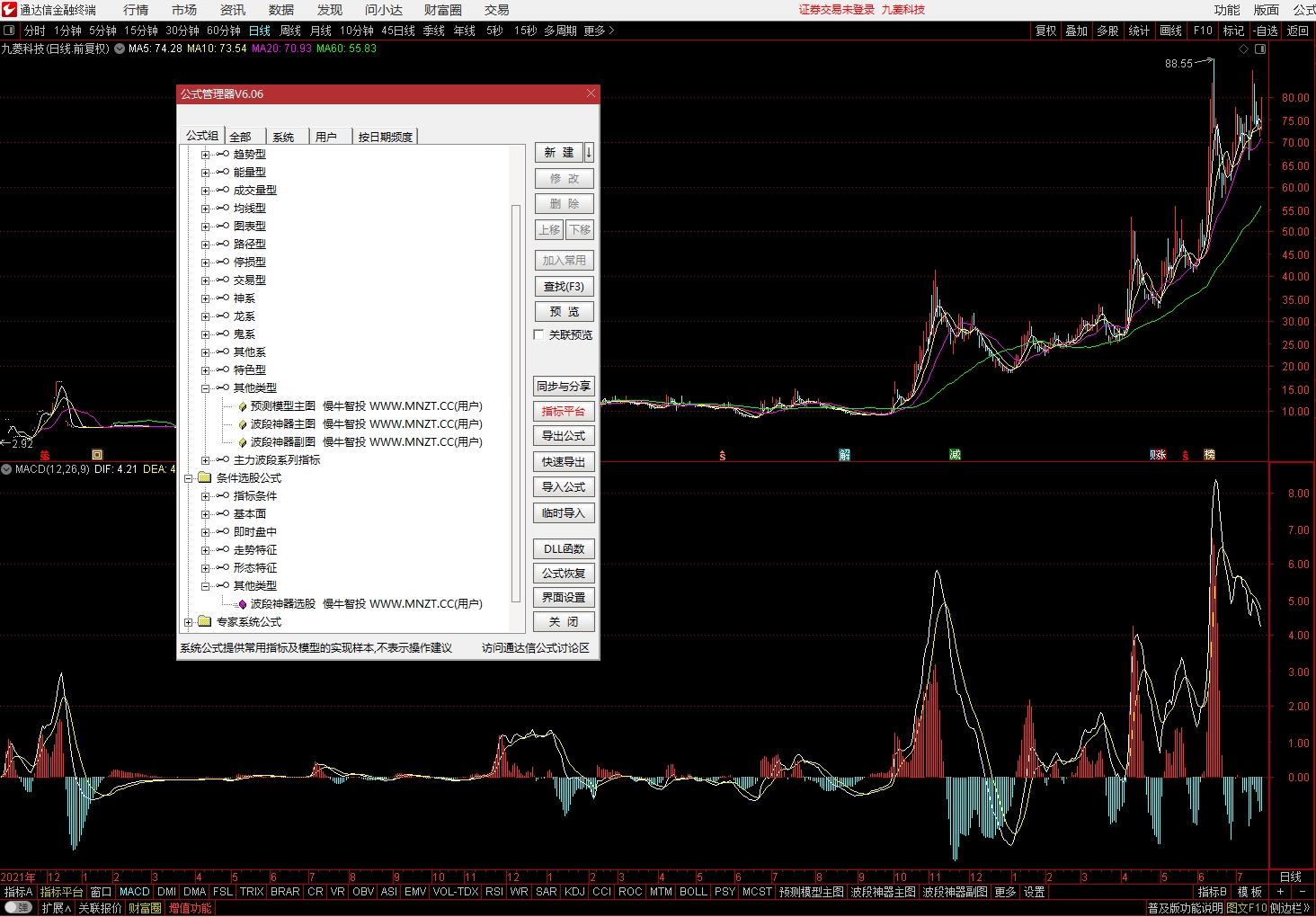Select the 周线 period
1316x917 pixels.
290,31
